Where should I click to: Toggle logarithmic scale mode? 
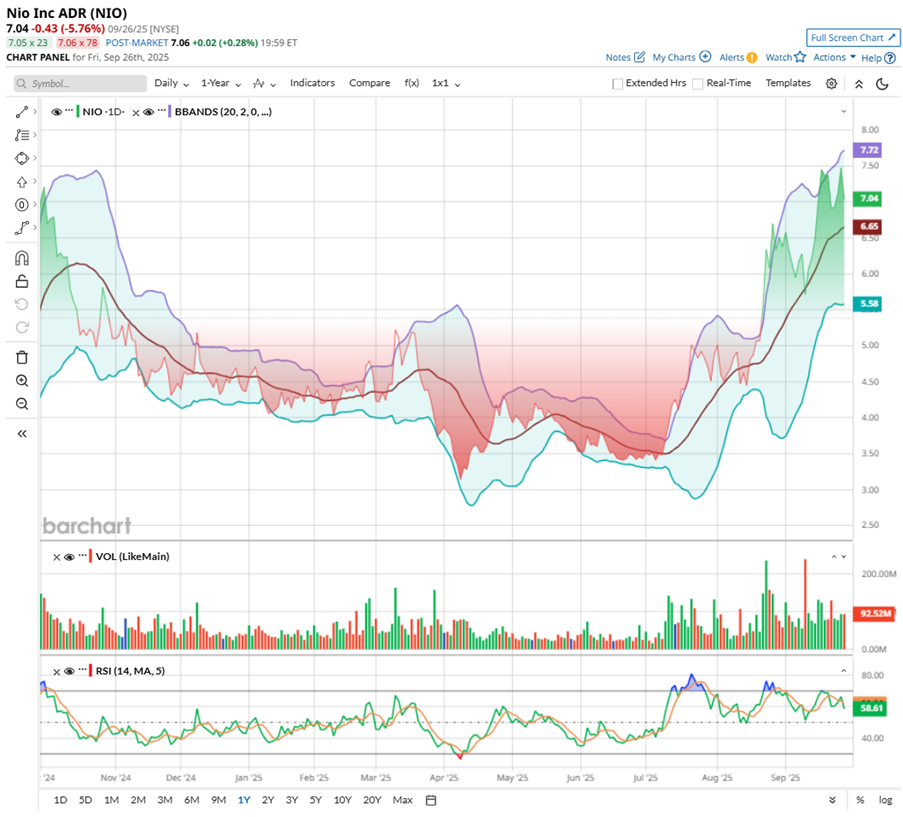885,800
